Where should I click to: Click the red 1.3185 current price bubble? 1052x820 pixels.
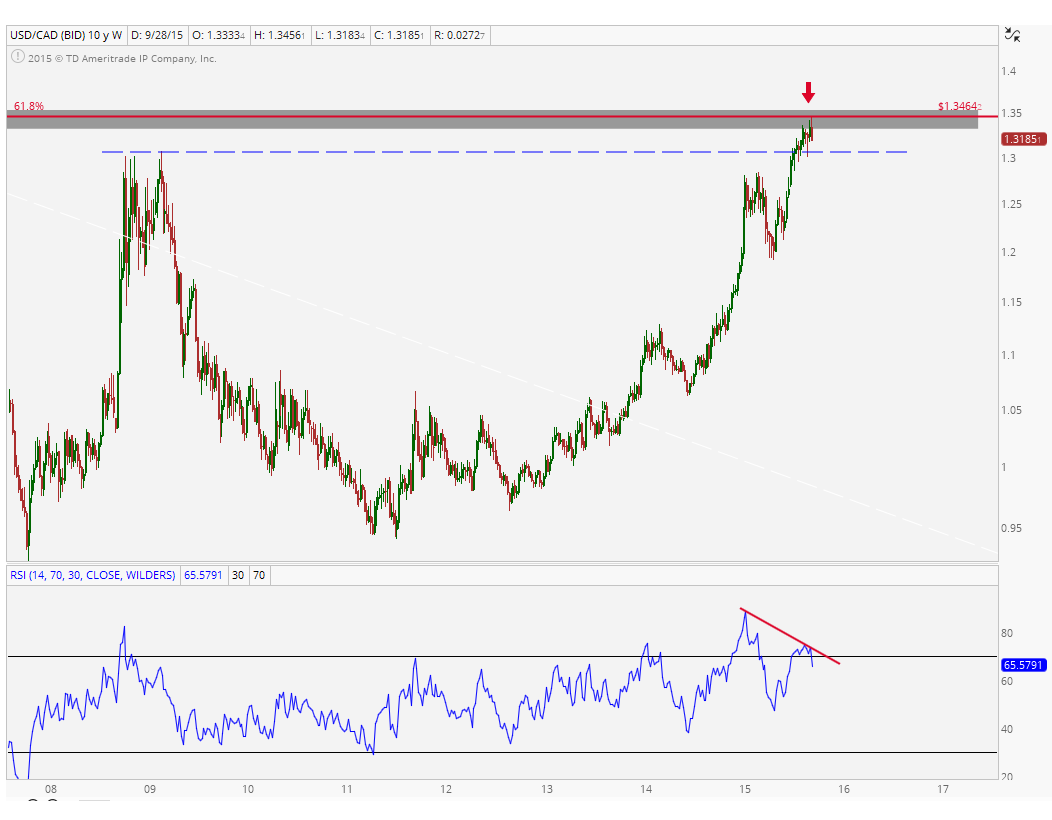1023,139
